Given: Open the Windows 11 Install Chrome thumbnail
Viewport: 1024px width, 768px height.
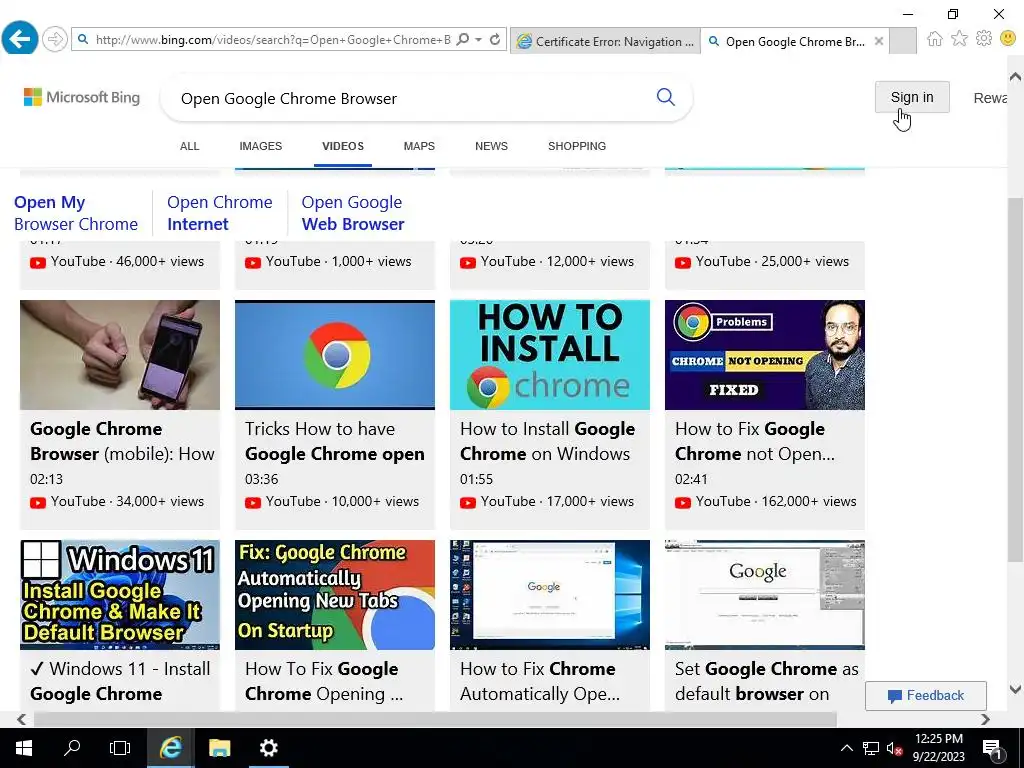Looking at the screenshot, I should coord(120,595).
